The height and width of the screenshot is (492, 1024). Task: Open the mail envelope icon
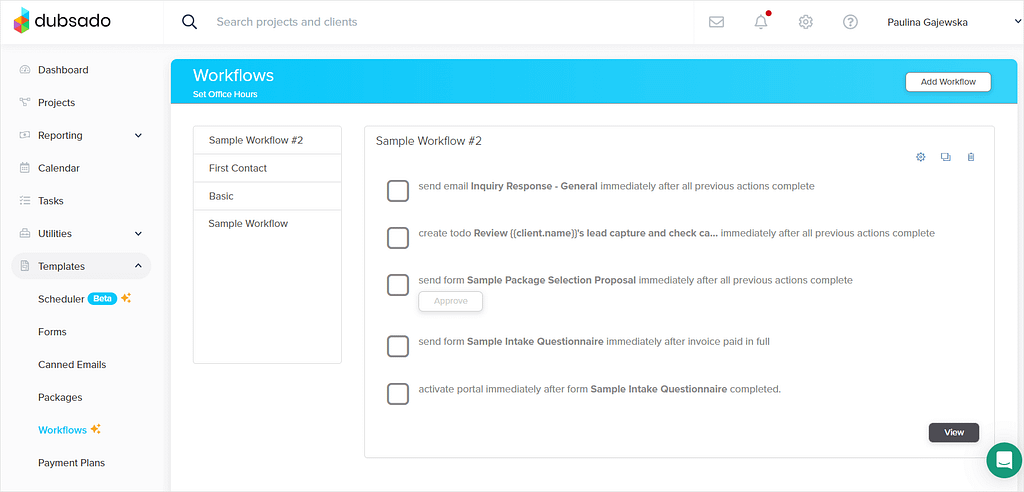tap(716, 22)
